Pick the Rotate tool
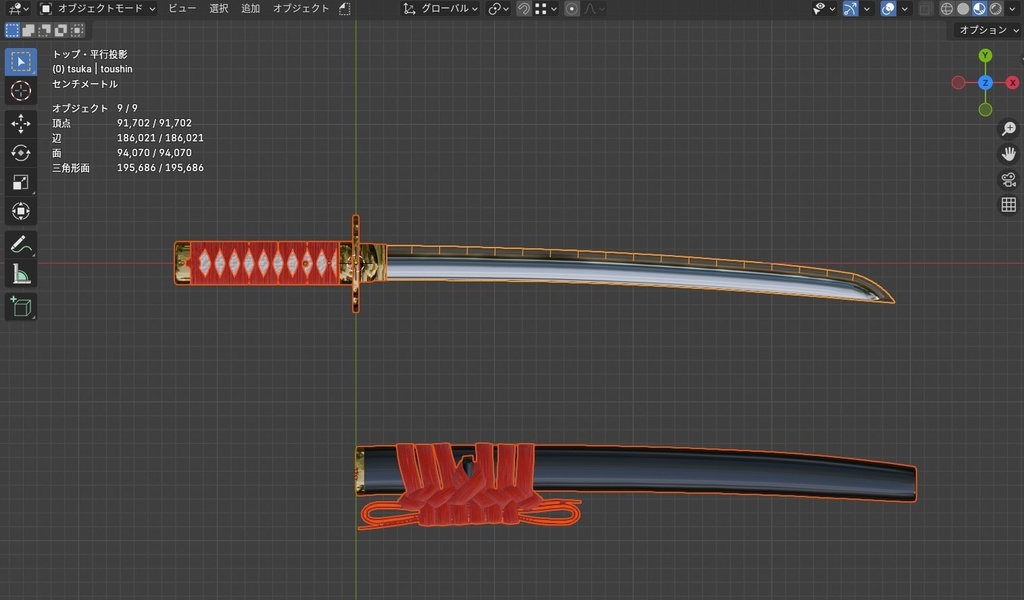This screenshot has height=600, width=1024. (x=20, y=153)
